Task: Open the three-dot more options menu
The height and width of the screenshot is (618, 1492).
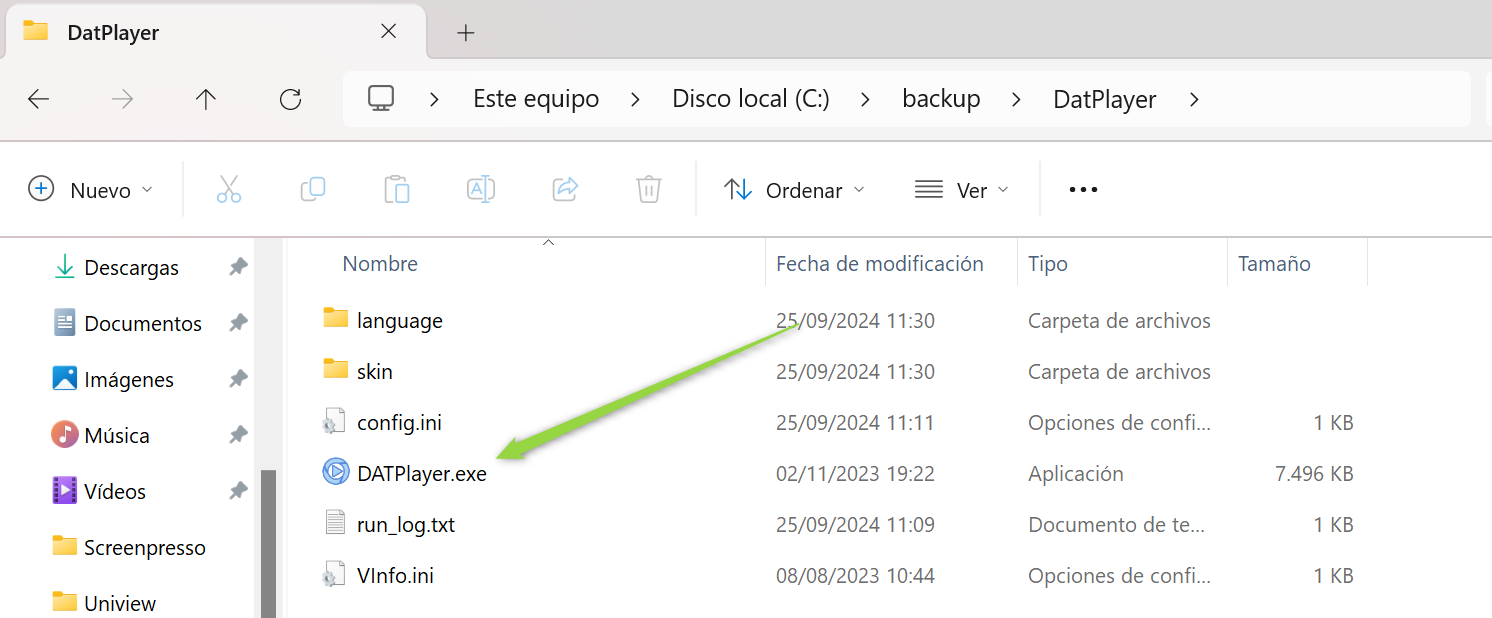Action: (x=1083, y=189)
